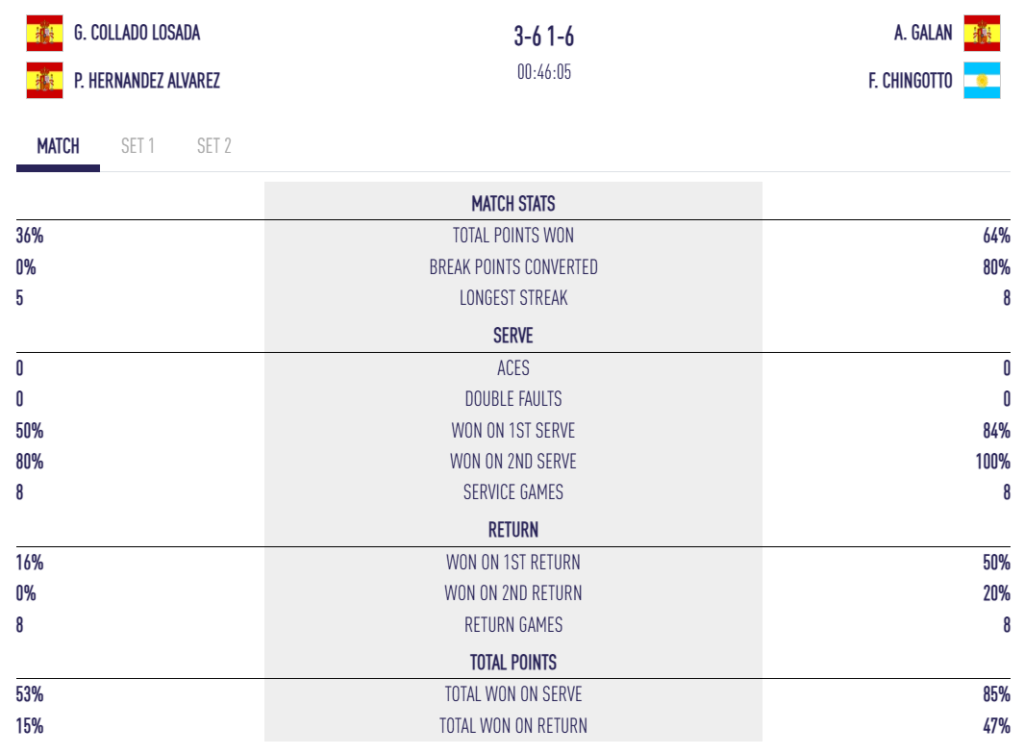Open P. Hernandez Alvarez player name
This screenshot has height=754, width=1024.
coord(147,80)
